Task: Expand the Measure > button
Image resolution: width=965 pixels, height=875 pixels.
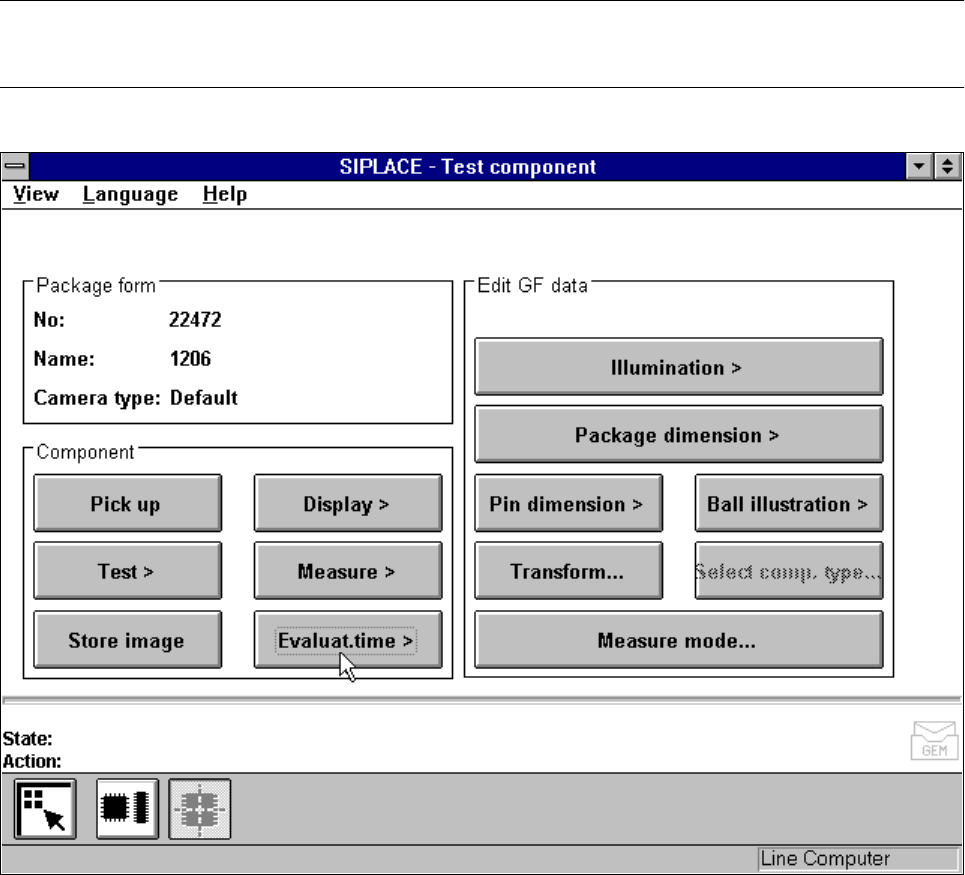Action: pyautogui.click(x=347, y=572)
